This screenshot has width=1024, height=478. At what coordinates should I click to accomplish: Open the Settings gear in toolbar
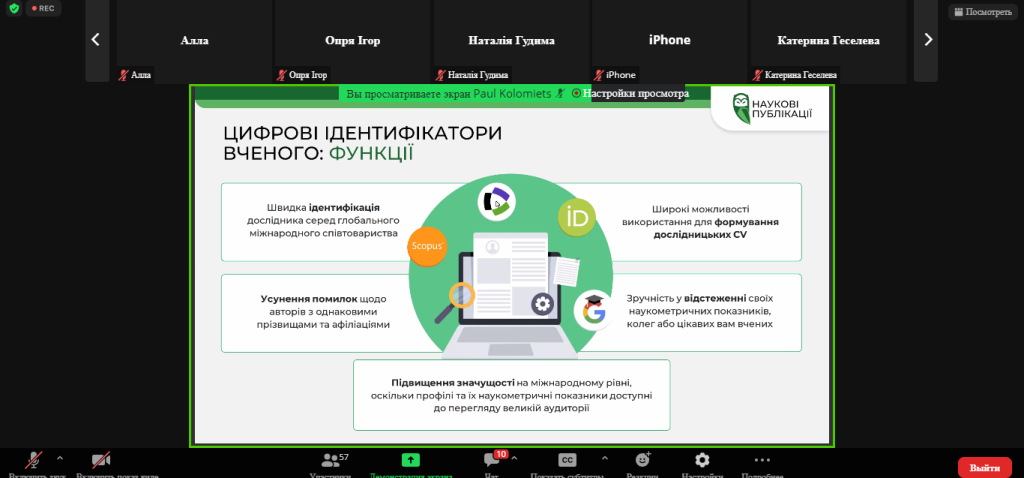(702, 461)
